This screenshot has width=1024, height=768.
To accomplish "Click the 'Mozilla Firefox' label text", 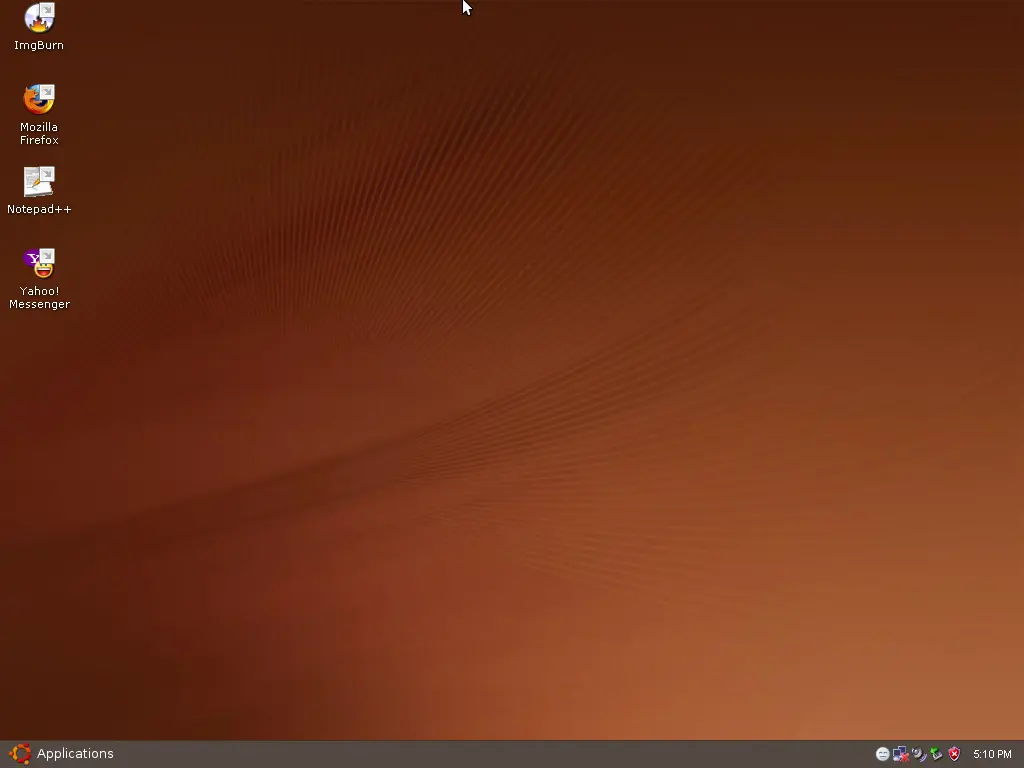I will (x=39, y=133).
